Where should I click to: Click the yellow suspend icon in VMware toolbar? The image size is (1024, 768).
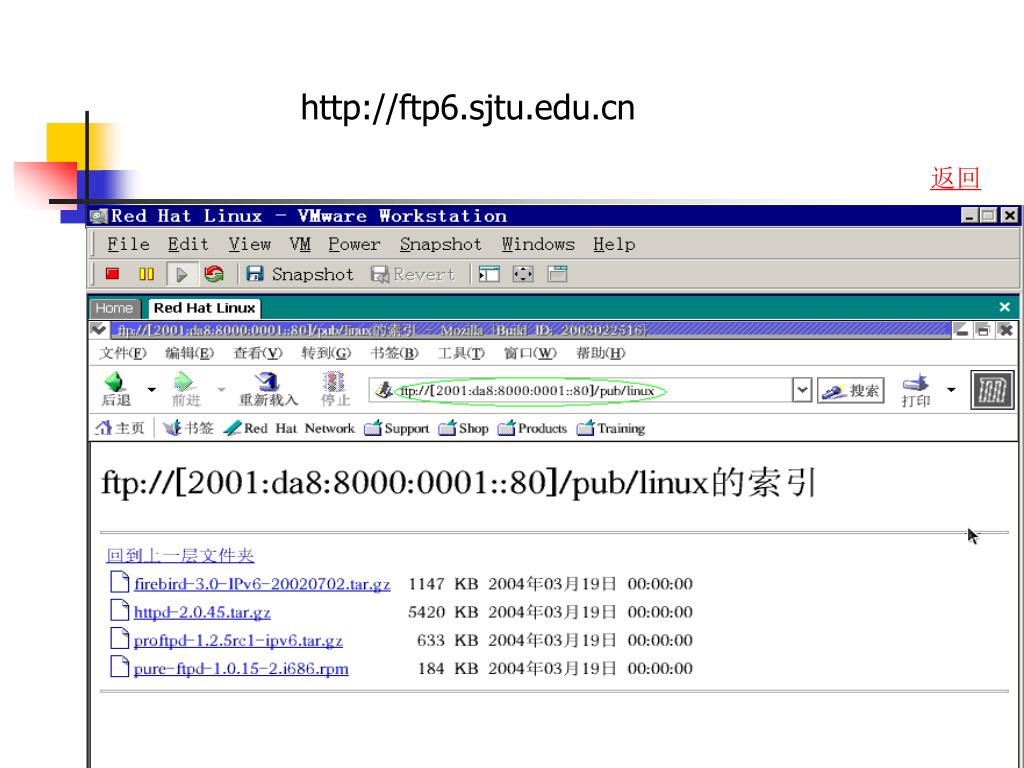click(146, 274)
